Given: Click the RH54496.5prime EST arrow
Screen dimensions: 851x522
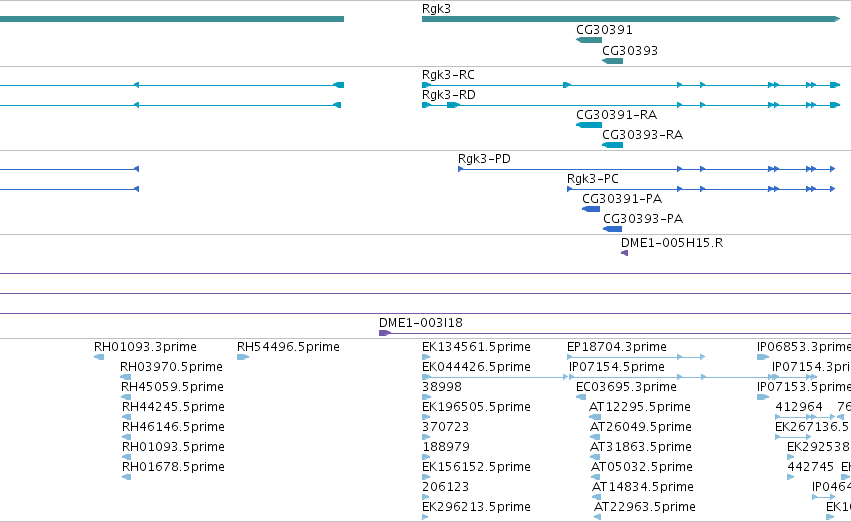Looking at the screenshot, I should coord(243,357).
